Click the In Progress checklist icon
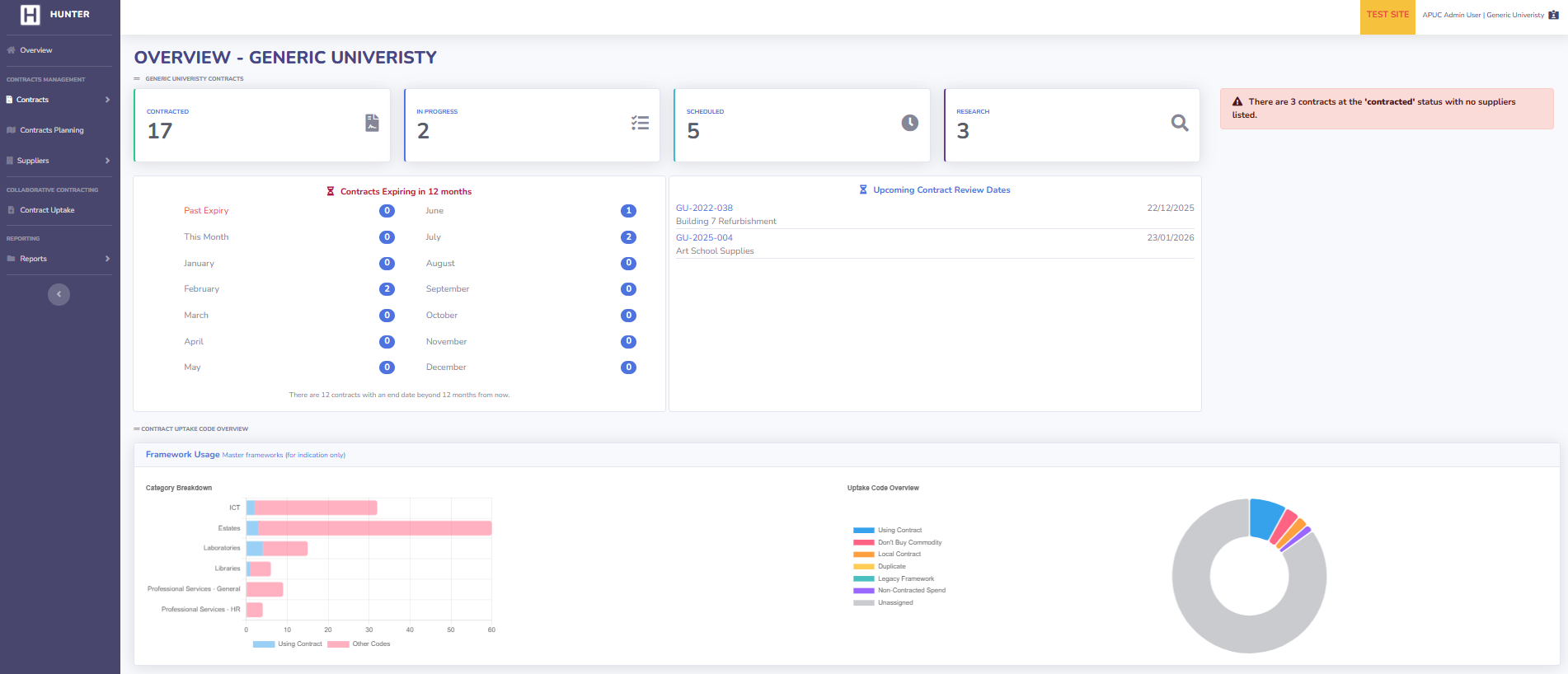Image resolution: width=1568 pixels, height=674 pixels. click(640, 123)
